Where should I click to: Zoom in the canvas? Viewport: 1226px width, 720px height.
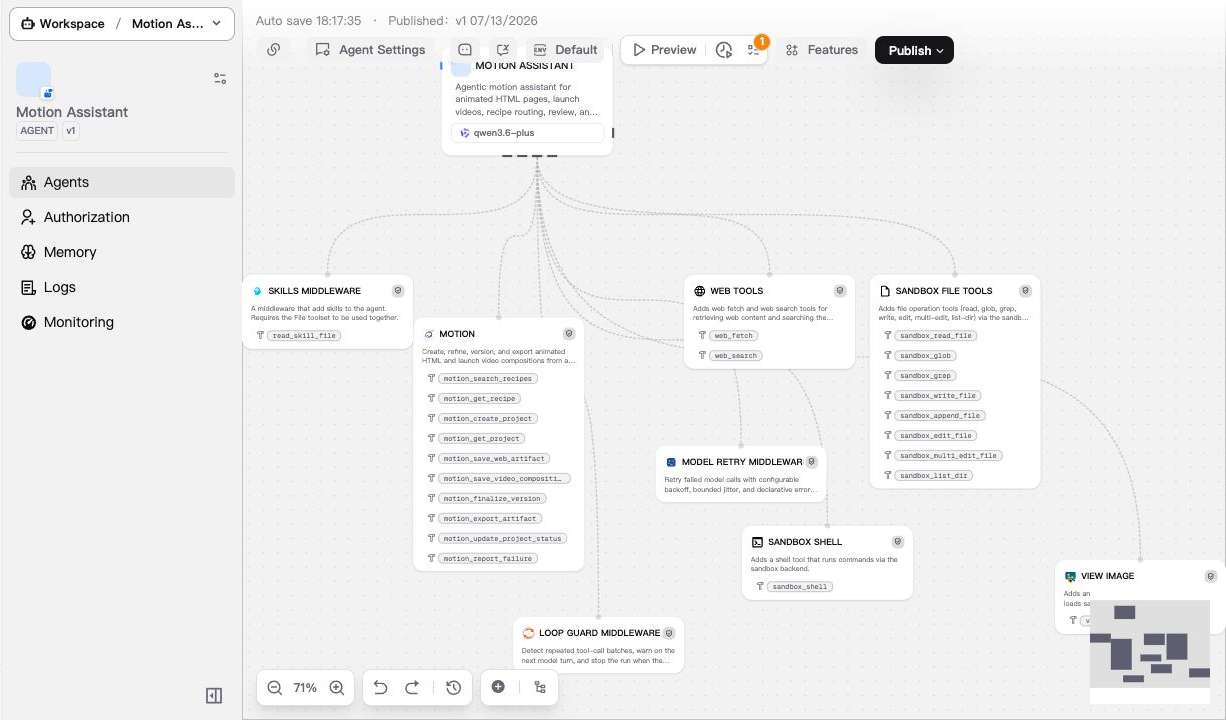point(337,688)
